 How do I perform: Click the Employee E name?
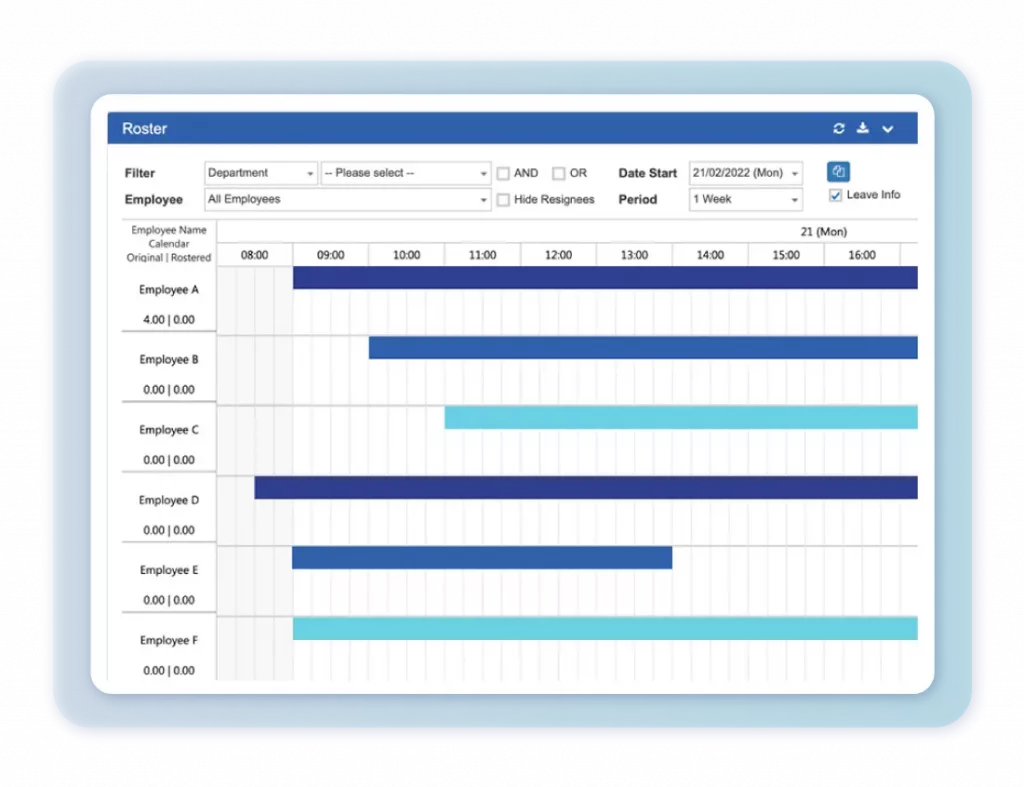click(x=168, y=570)
